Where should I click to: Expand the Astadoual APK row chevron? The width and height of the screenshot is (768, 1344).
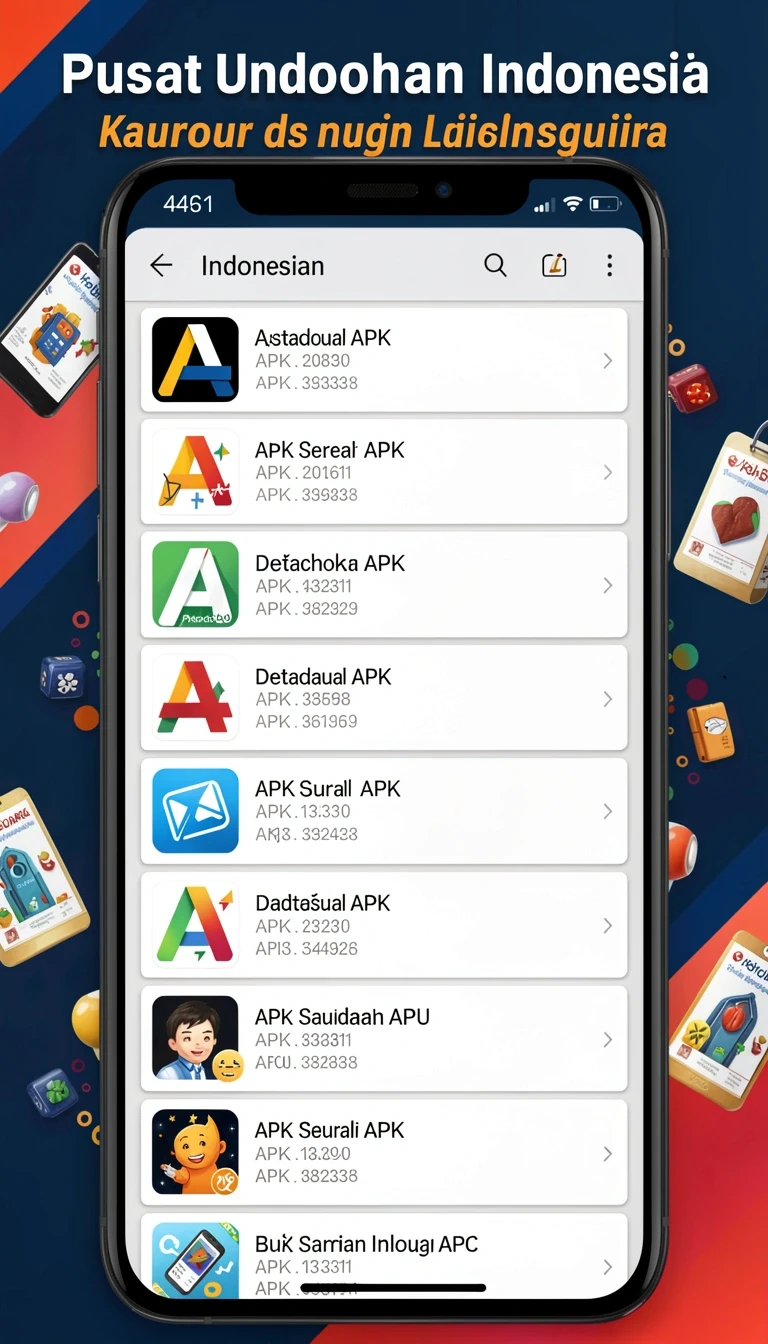(x=607, y=361)
